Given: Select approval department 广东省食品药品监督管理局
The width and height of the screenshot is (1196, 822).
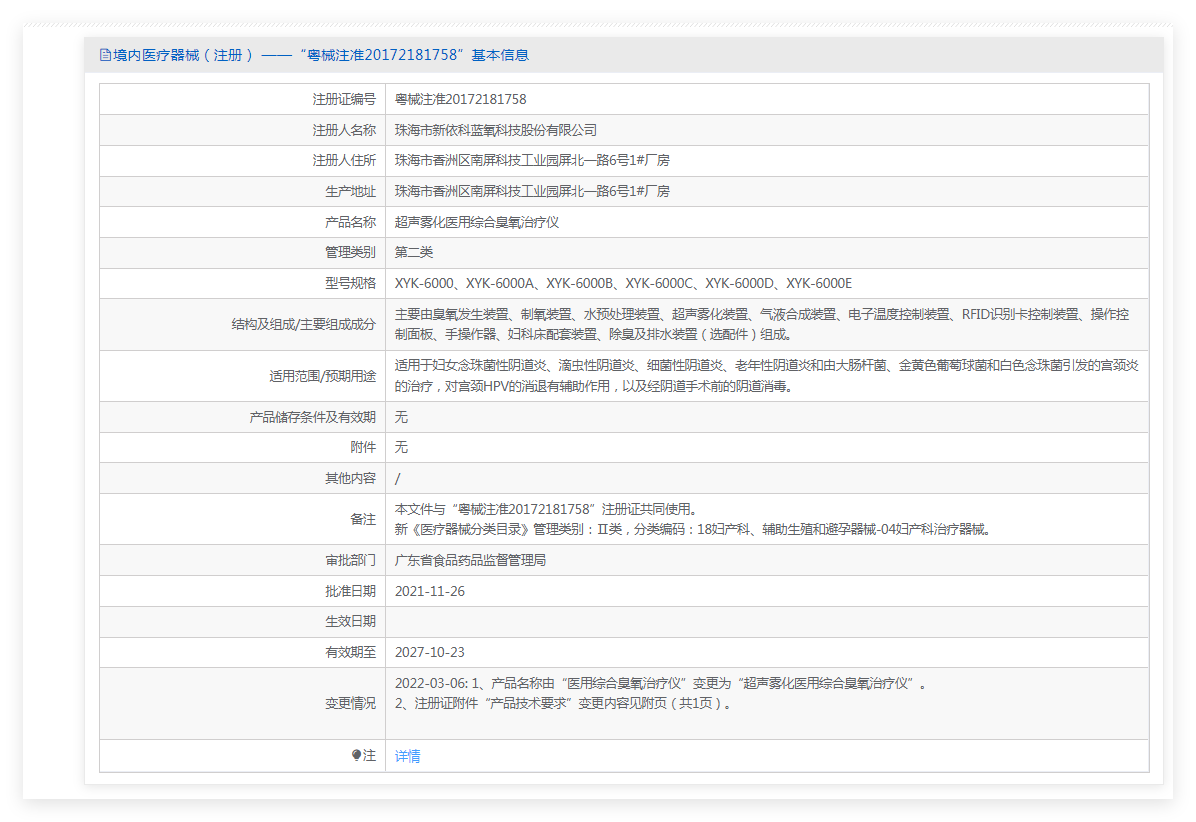Looking at the screenshot, I should click(470, 560).
